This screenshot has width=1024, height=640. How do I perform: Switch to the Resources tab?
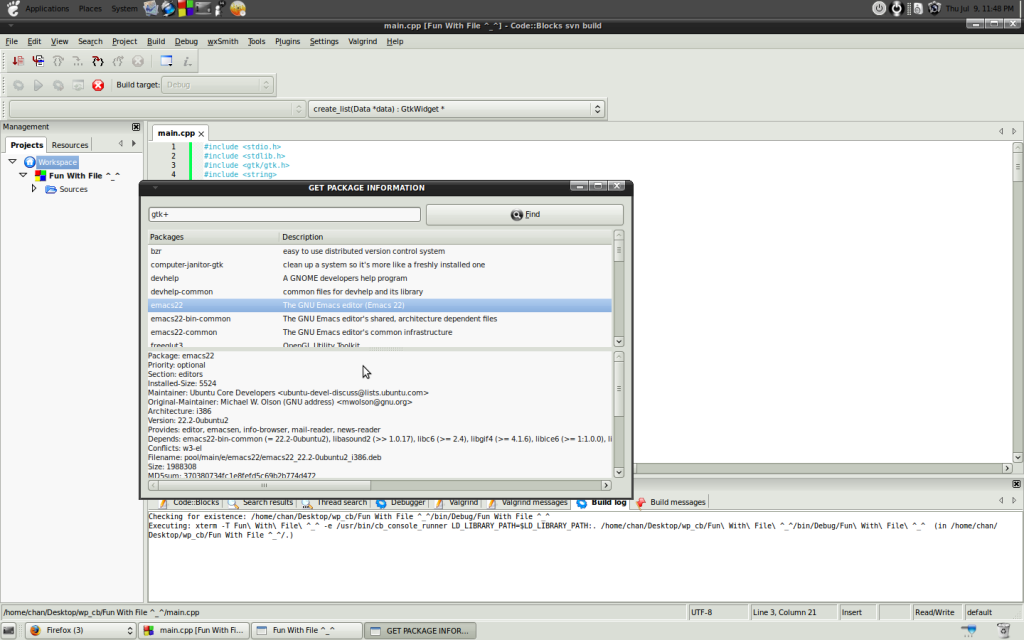click(x=70, y=145)
